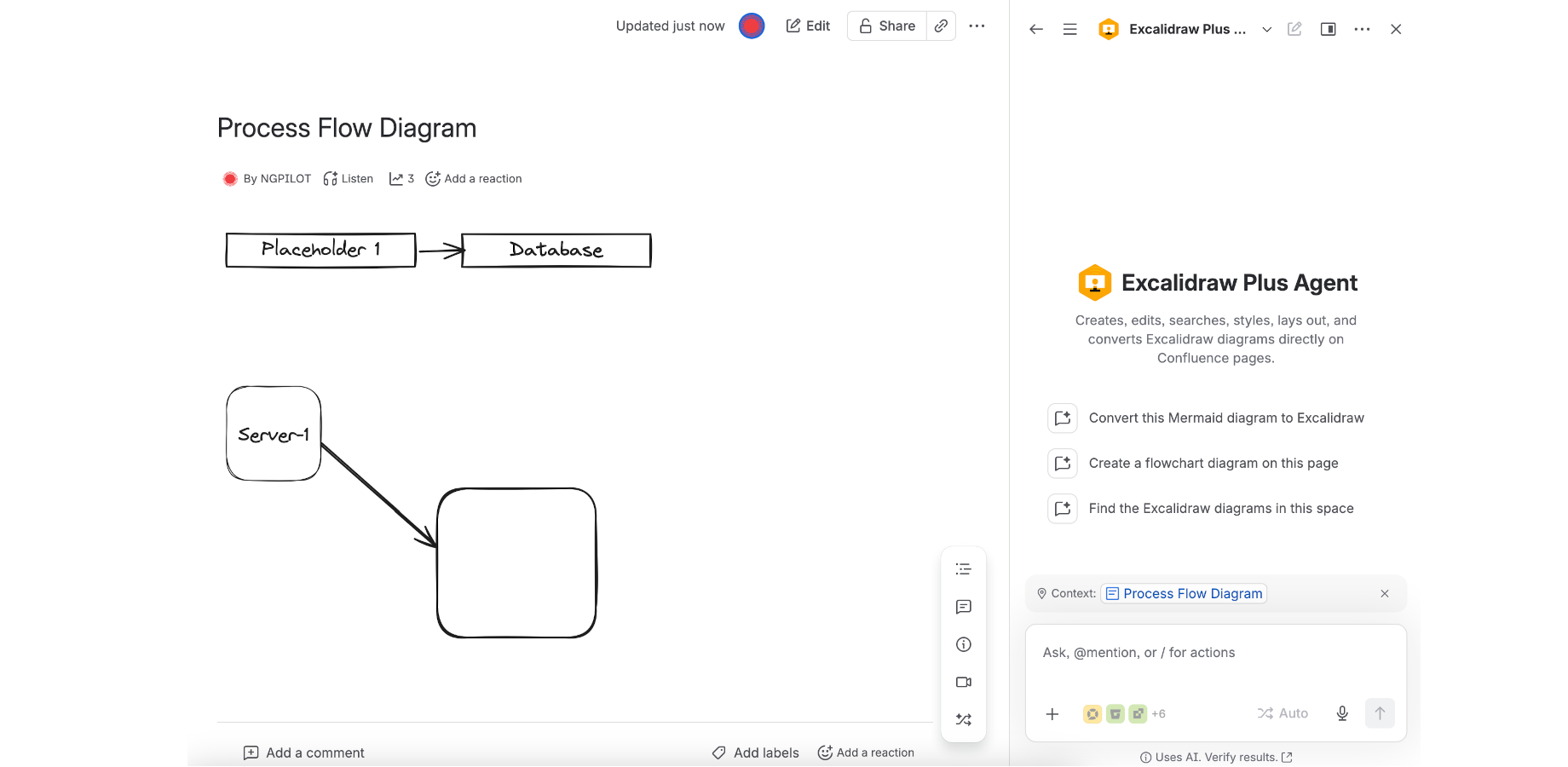Select the Server-1 shape in diagram

pos(274,434)
